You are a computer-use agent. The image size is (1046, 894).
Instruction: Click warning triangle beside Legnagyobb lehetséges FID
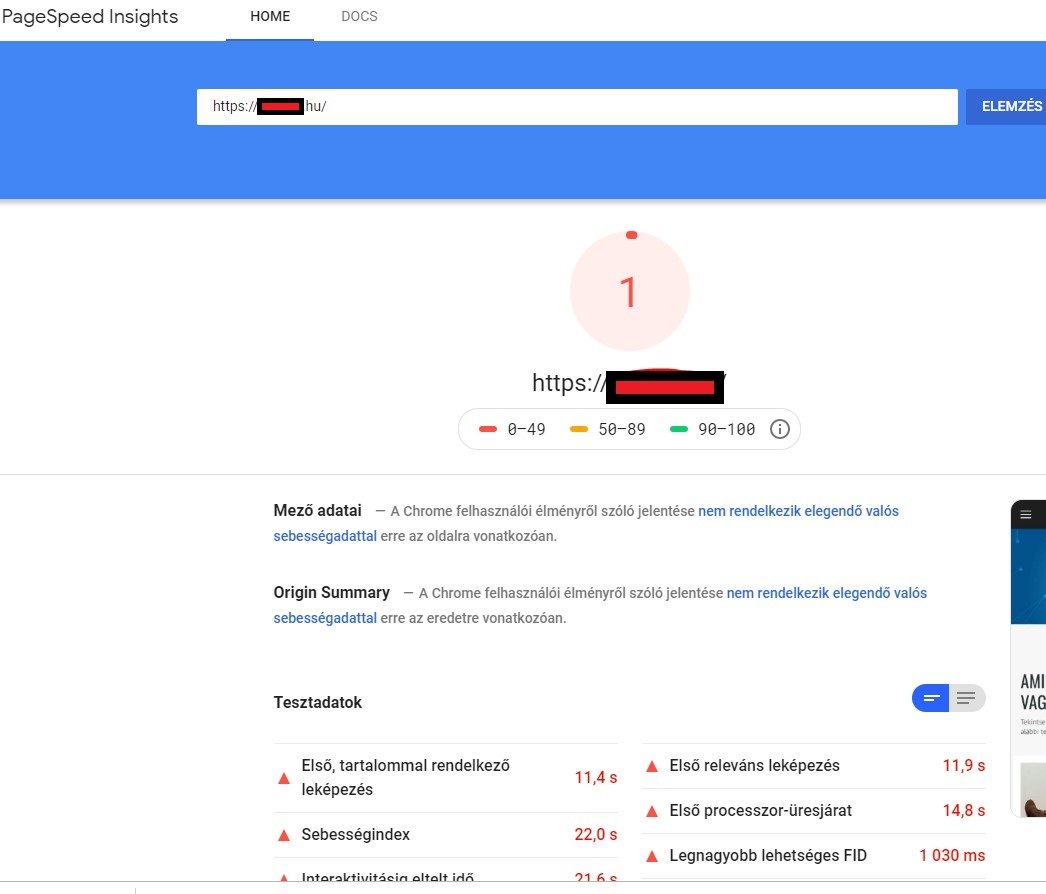(652, 856)
